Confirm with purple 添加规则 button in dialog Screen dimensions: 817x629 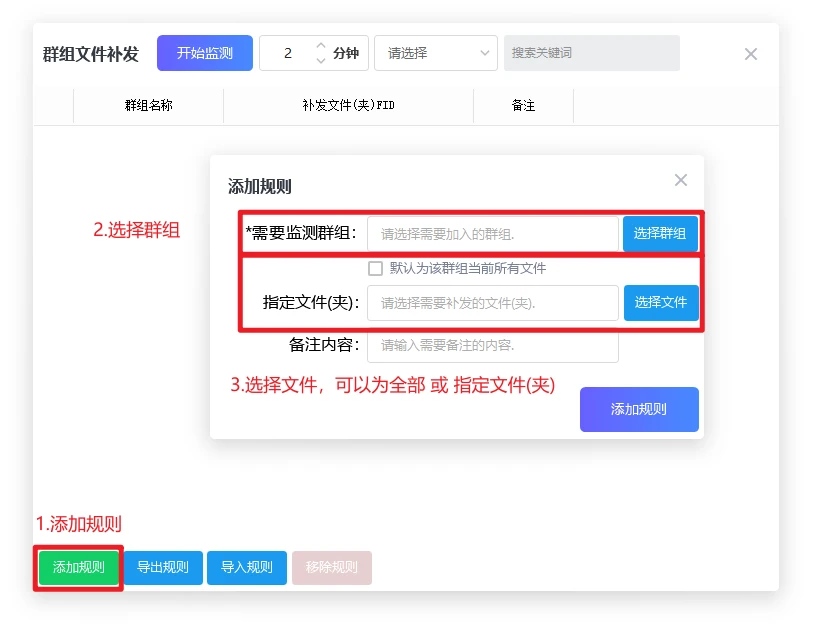pyautogui.click(x=638, y=409)
